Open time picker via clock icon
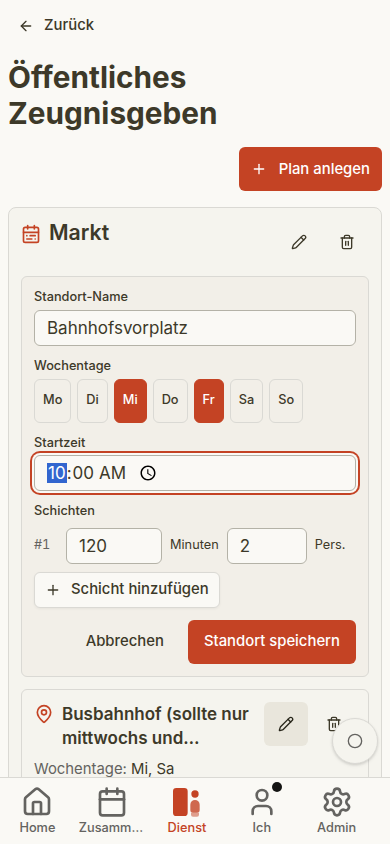Image resolution: width=390 pixels, height=844 pixels. (x=148, y=473)
